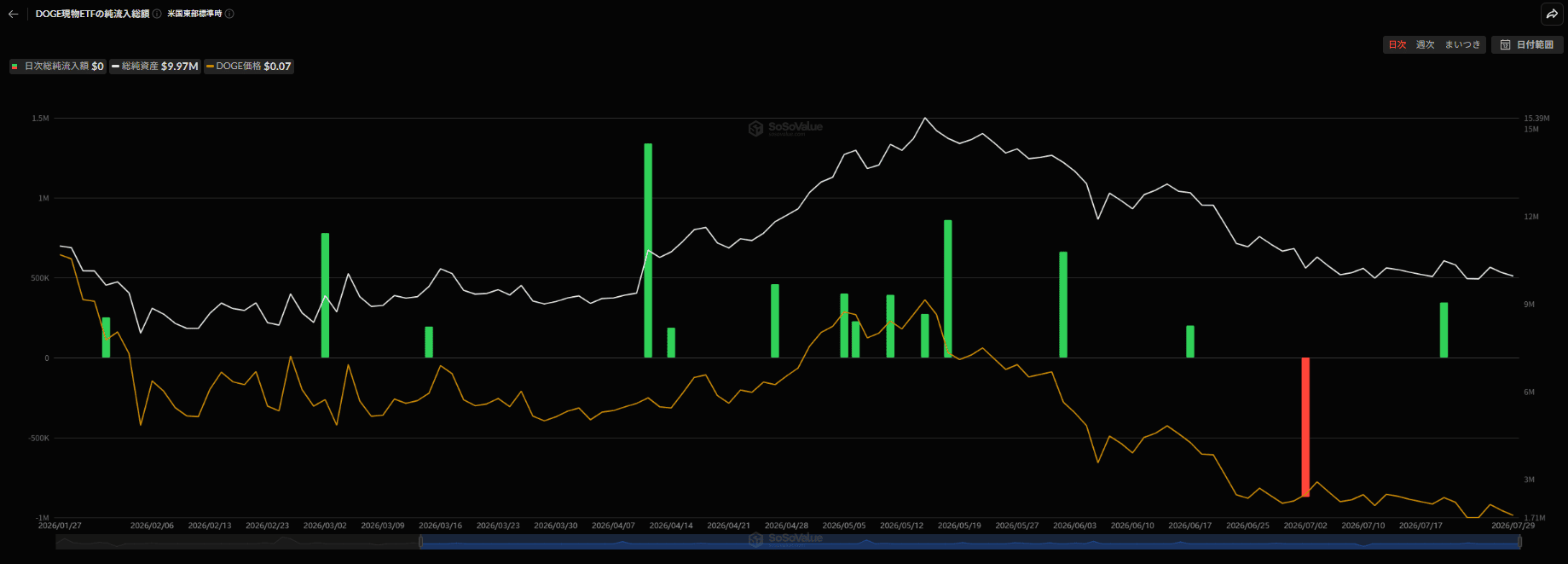Click the last green bar after 2026/07/17
Image resolution: width=1568 pixels, height=564 pixels.
[1444, 330]
